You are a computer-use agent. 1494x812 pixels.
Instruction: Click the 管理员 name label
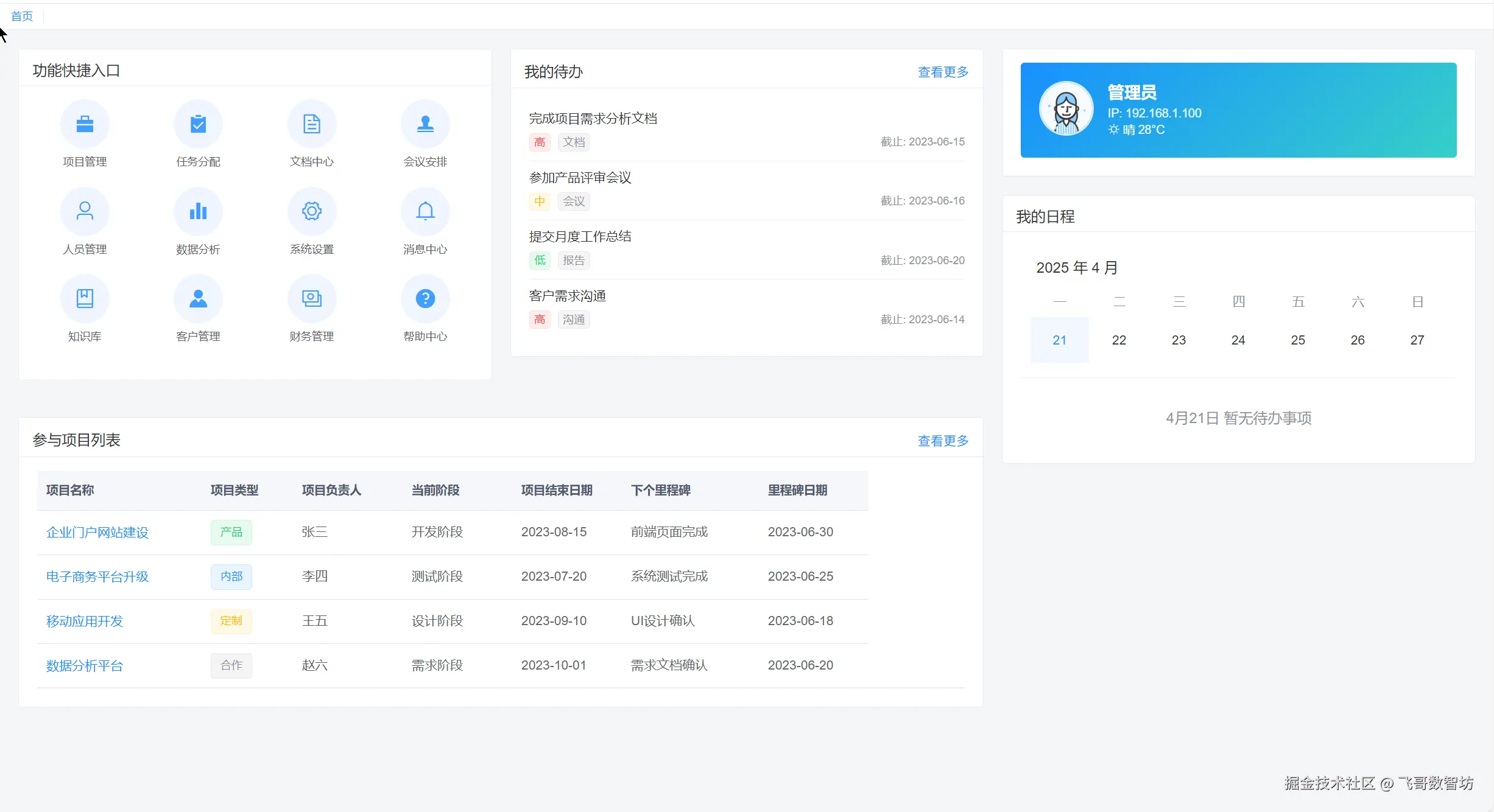(x=1132, y=93)
